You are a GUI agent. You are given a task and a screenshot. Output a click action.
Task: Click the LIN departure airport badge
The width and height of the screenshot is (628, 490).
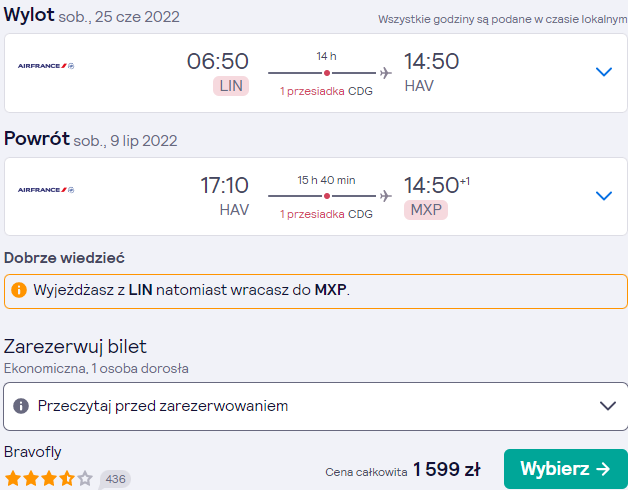tap(231, 86)
